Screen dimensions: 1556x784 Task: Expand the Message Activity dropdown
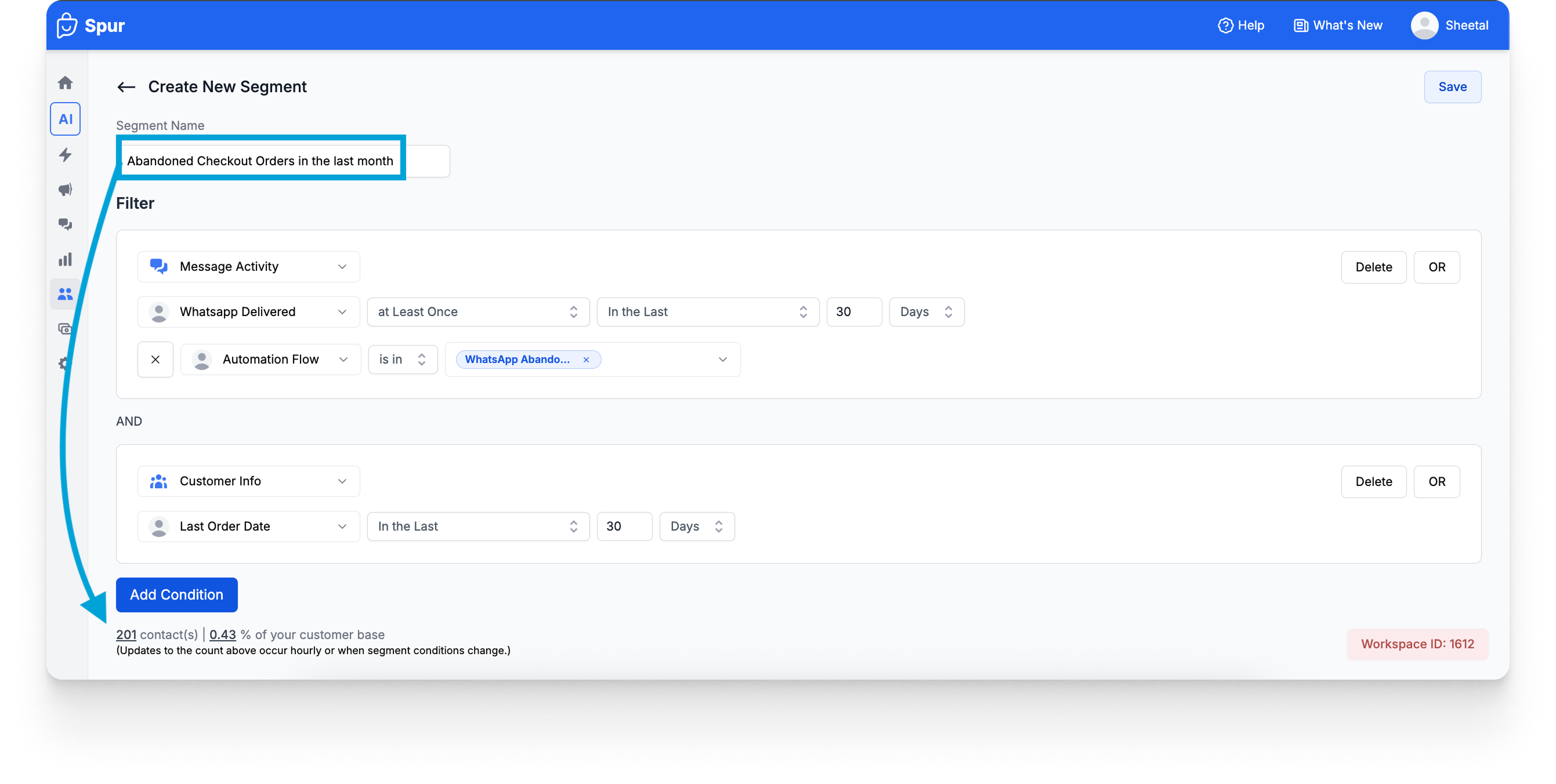pos(248,267)
